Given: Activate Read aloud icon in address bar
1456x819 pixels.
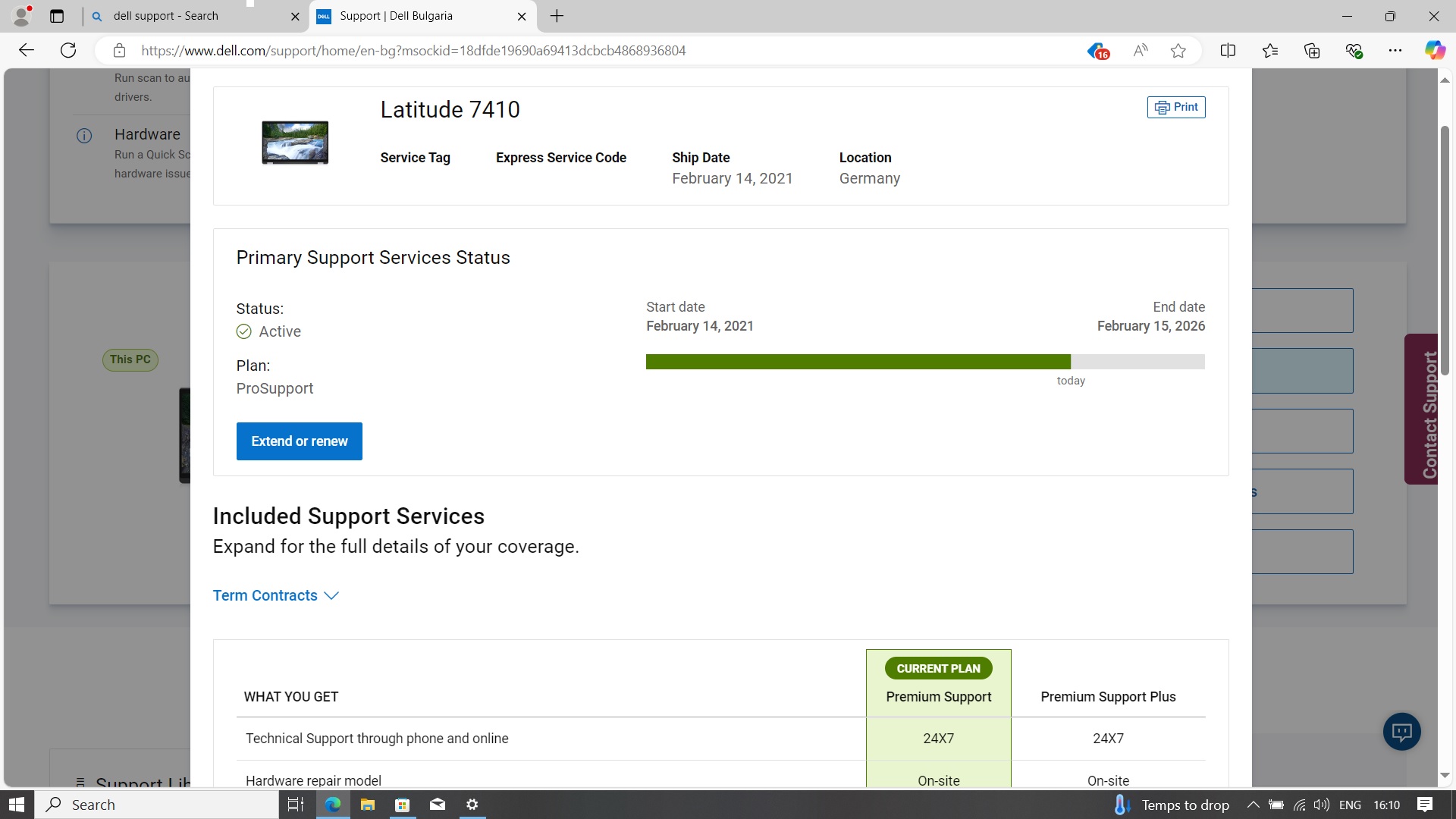Looking at the screenshot, I should (1140, 51).
